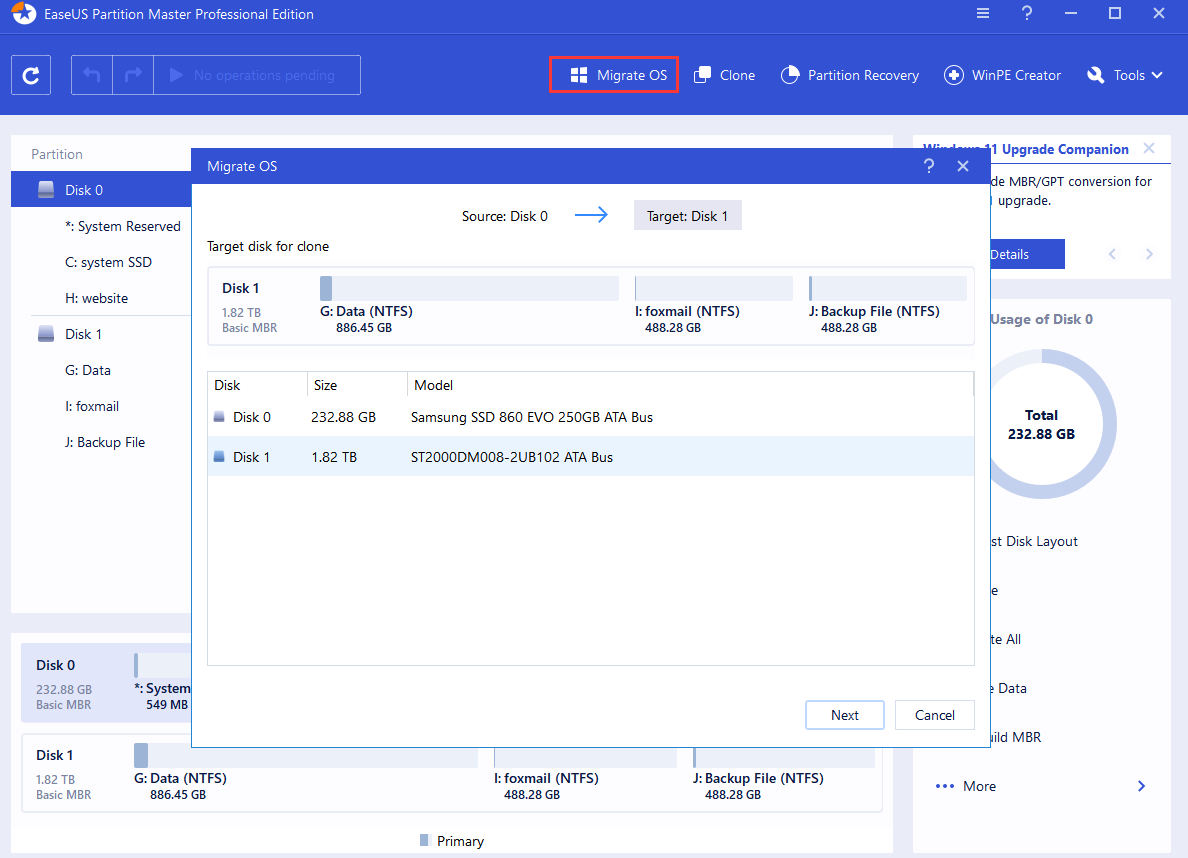Click the Redo arrow in the toolbar
Screen dimensions: 1188x858
[x=133, y=75]
